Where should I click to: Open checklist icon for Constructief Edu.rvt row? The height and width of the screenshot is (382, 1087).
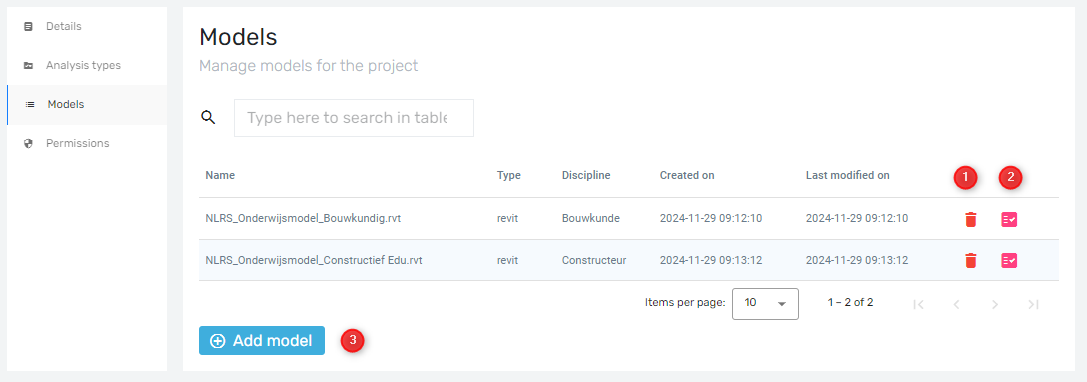1009,261
